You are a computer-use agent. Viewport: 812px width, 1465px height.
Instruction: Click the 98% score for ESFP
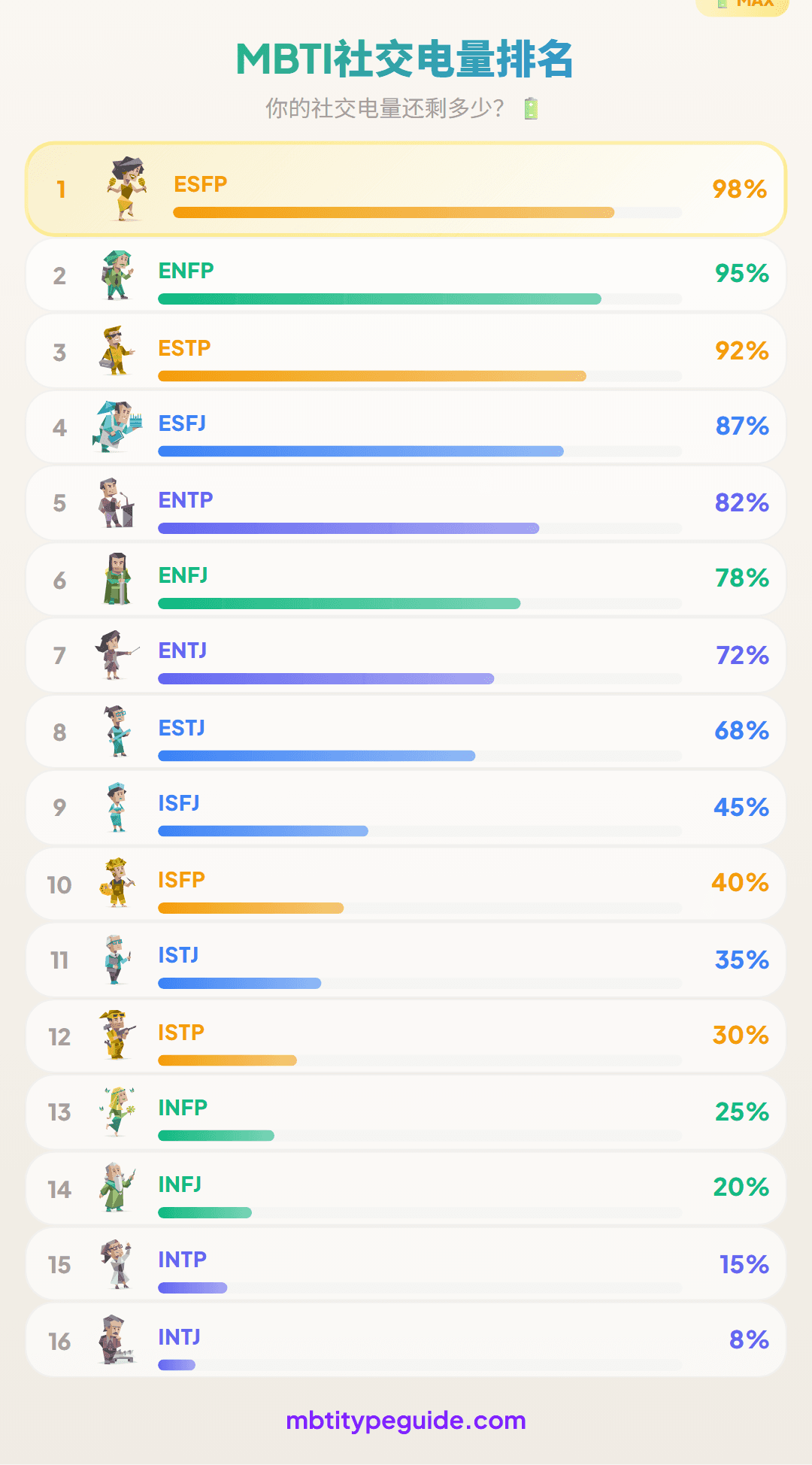[x=739, y=190]
